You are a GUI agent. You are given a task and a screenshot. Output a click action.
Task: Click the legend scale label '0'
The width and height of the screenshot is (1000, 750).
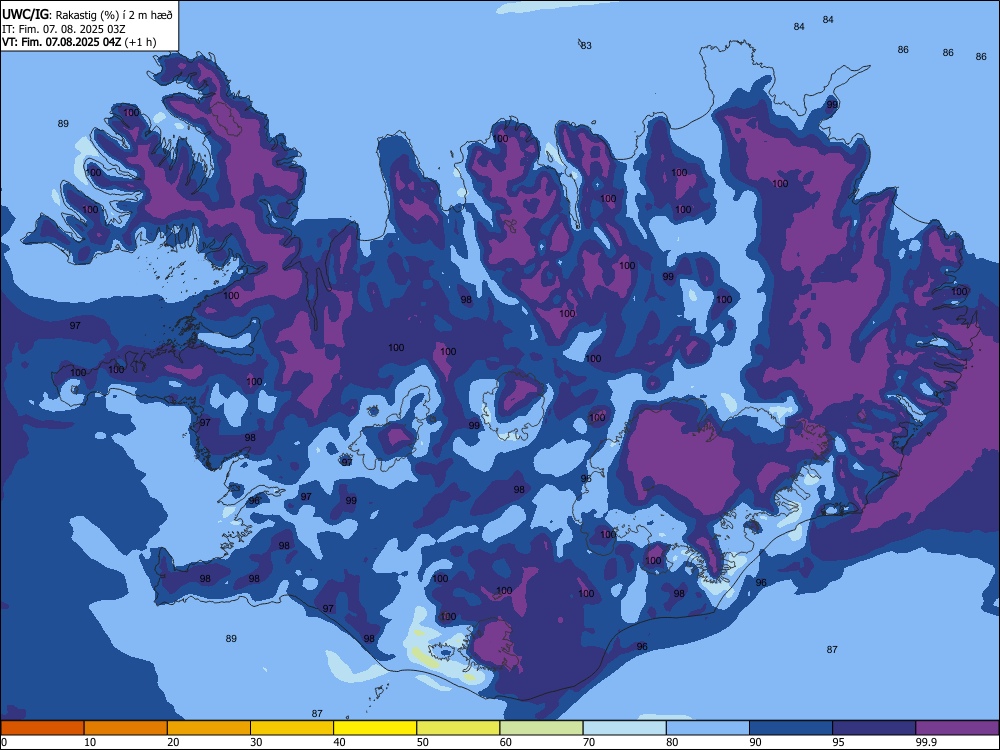coord(4,742)
